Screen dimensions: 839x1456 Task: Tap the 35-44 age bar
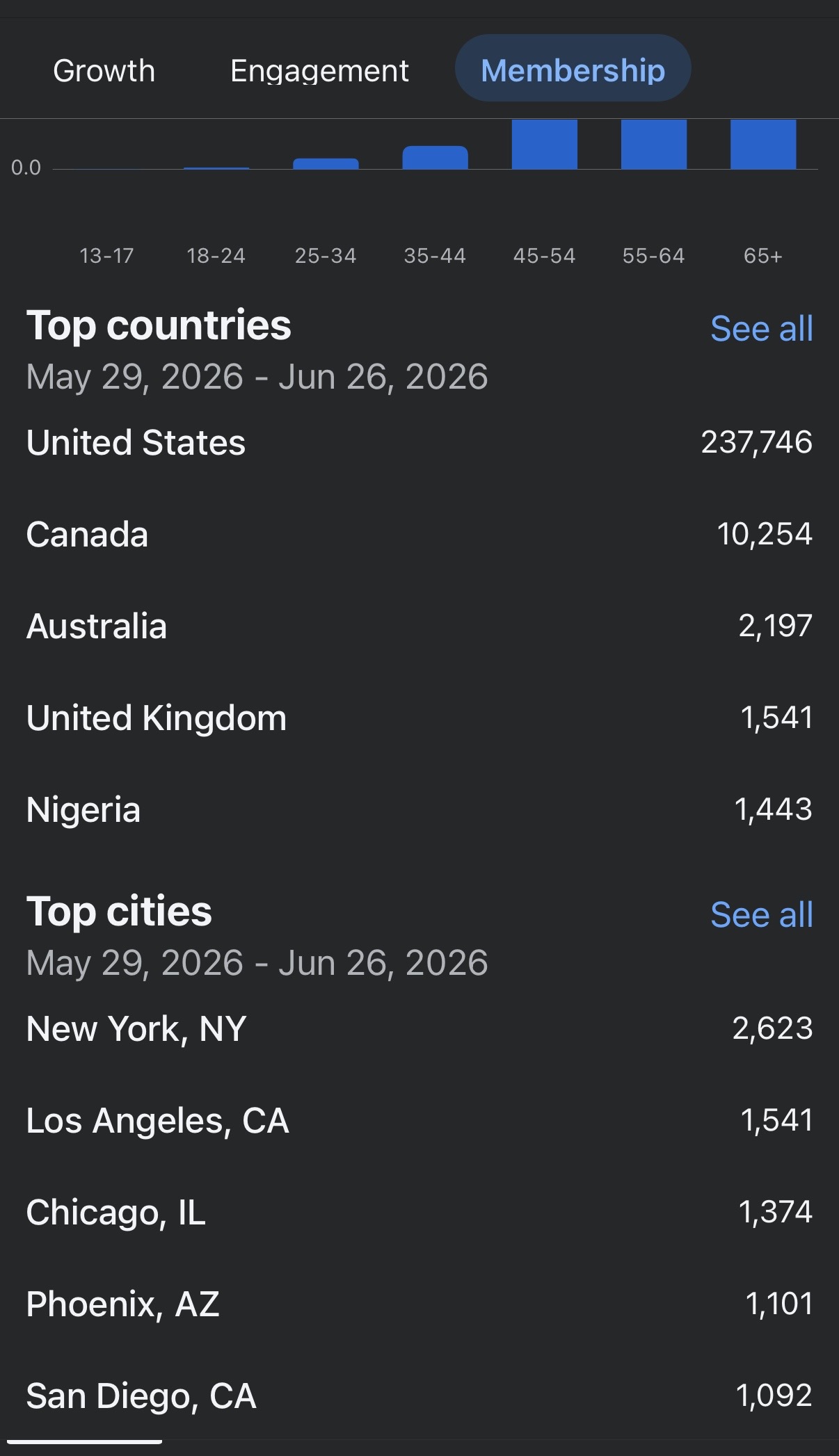pos(435,157)
